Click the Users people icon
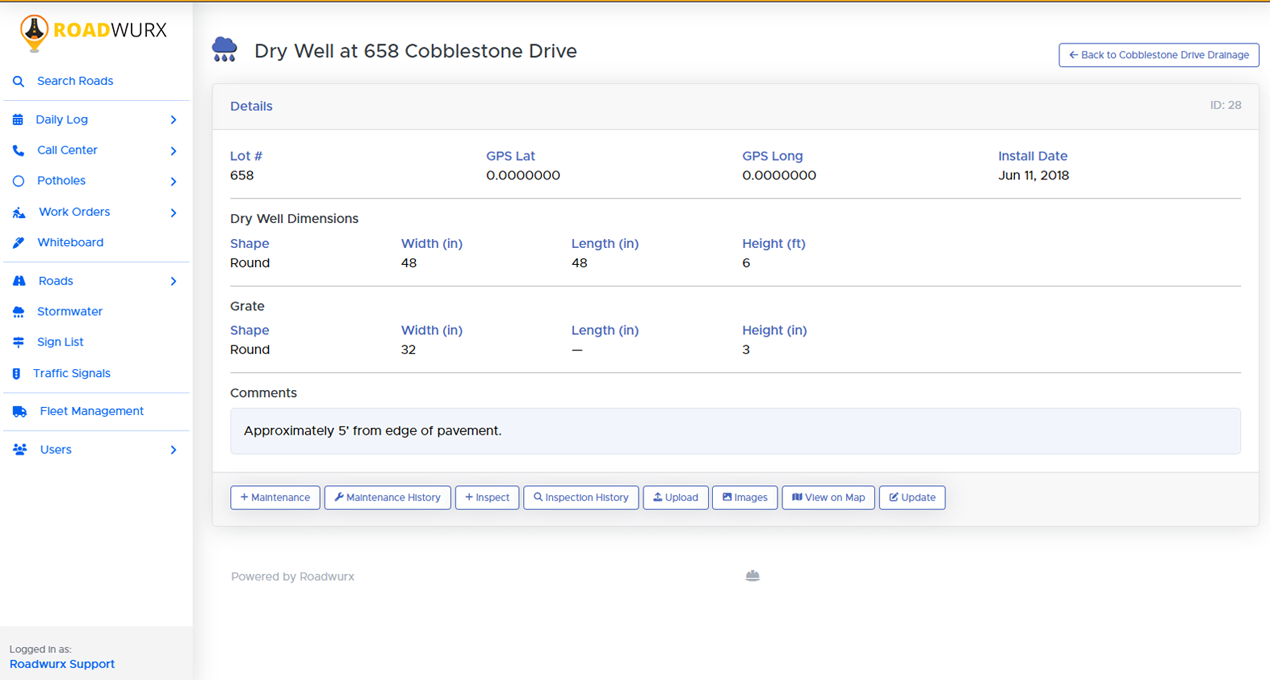Viewport: 1270px width, 680px height. (19, 450)
